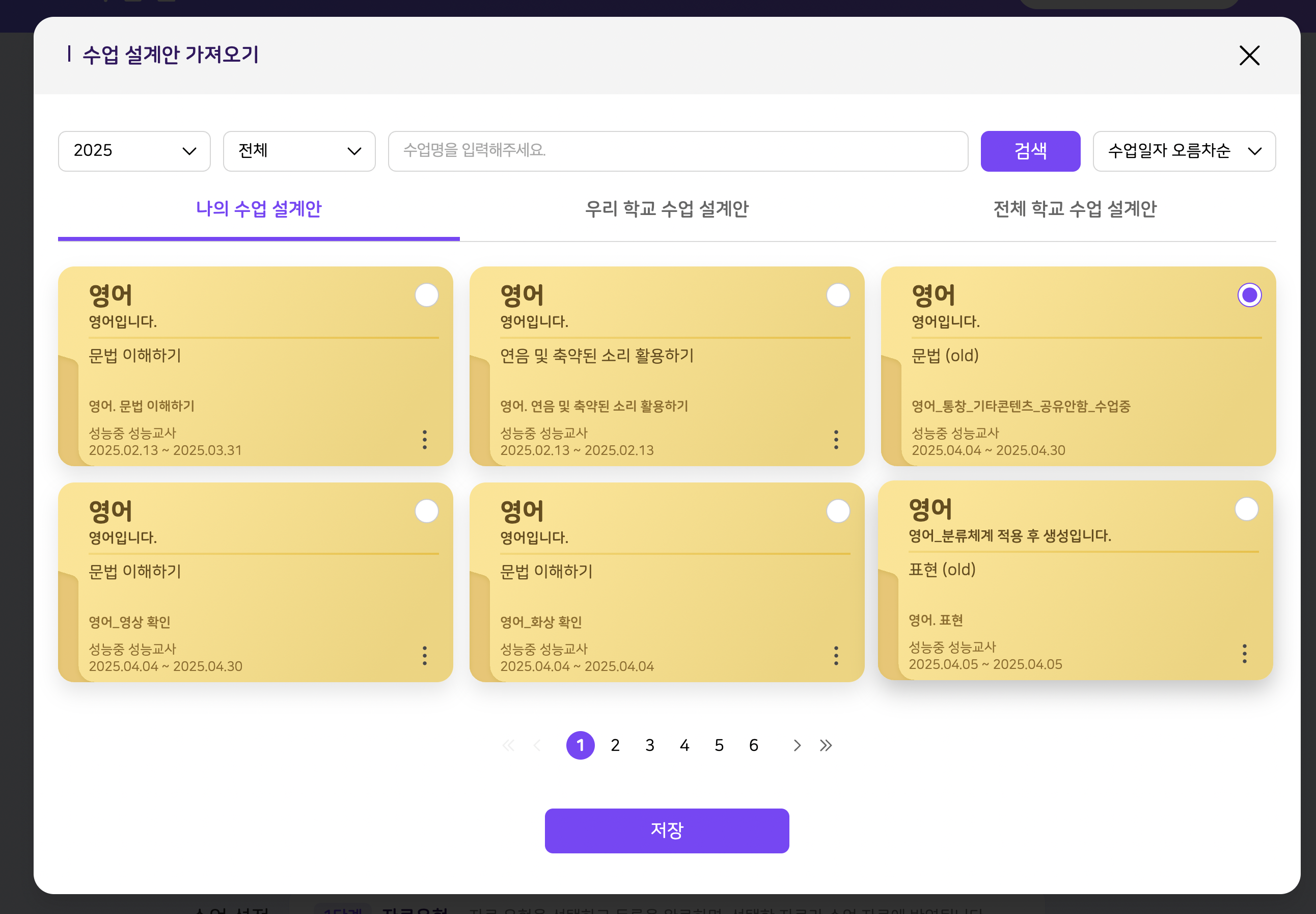
Task: Jump to last page double arrow
Action: [x=826, y=745]
